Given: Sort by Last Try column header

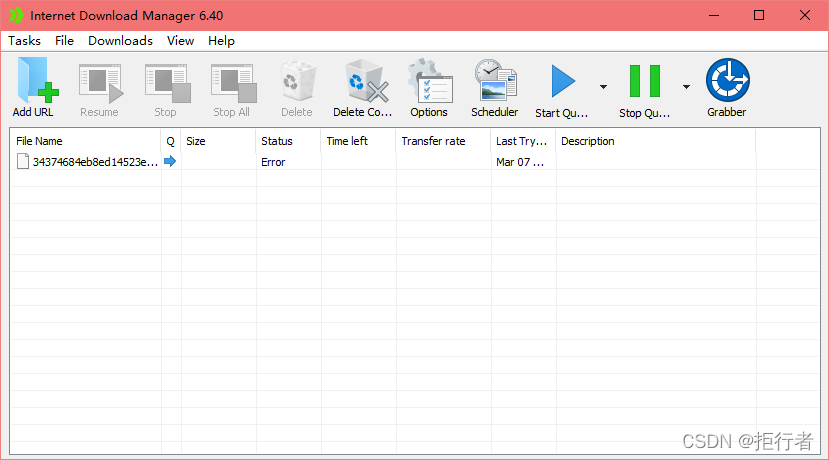Looking at the screenshot, I should (523, 141).
